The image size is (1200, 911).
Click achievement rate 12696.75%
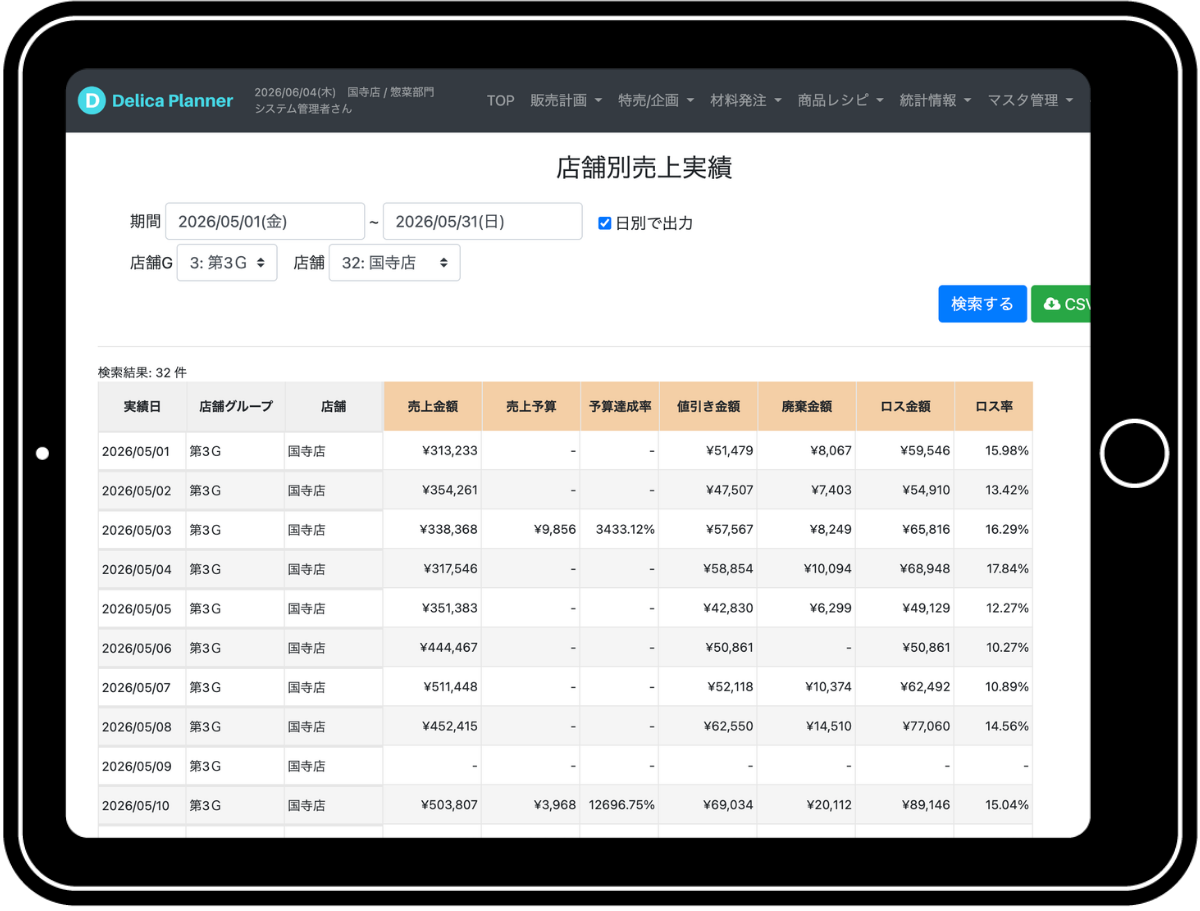tap(622, 805)
